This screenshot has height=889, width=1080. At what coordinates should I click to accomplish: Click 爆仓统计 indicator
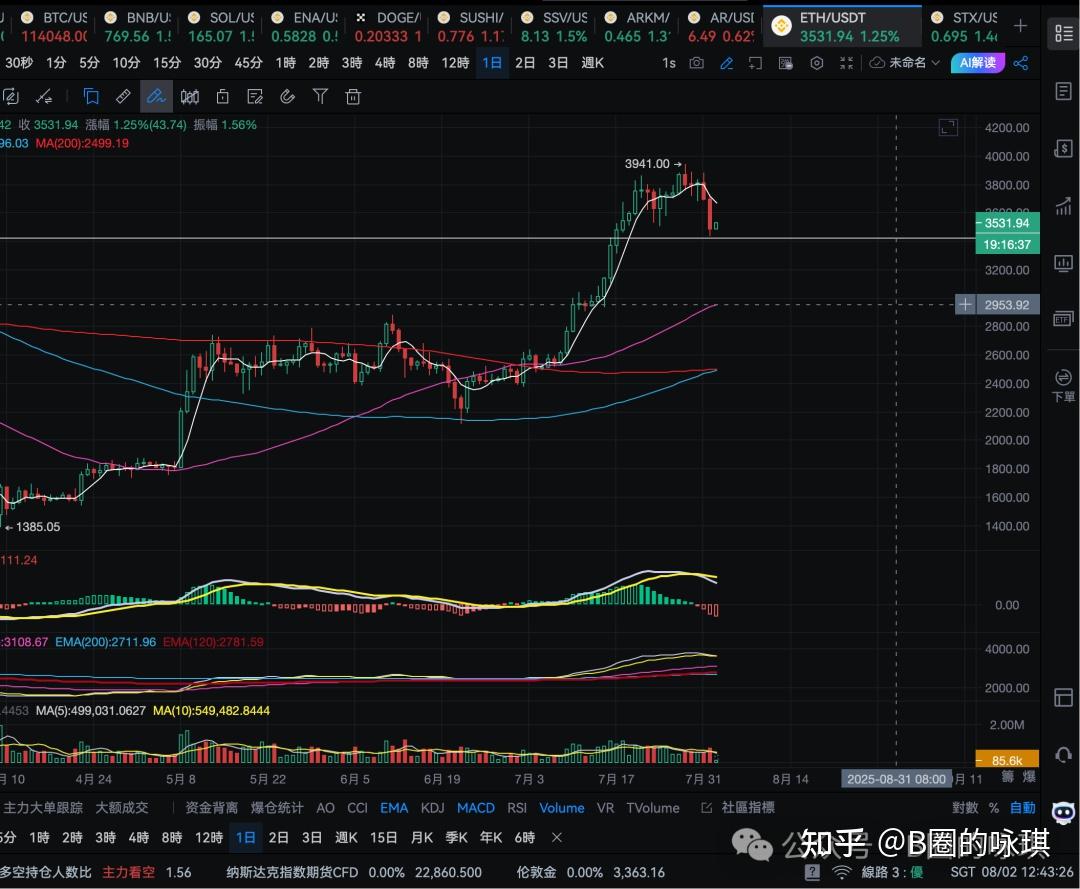277,808
